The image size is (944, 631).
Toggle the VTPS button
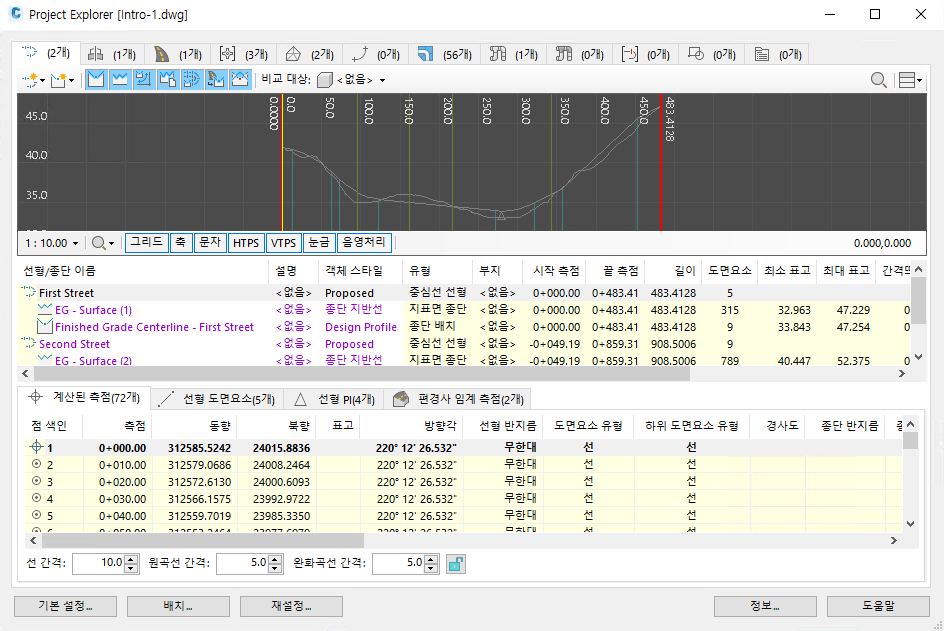tap(283, 243)
